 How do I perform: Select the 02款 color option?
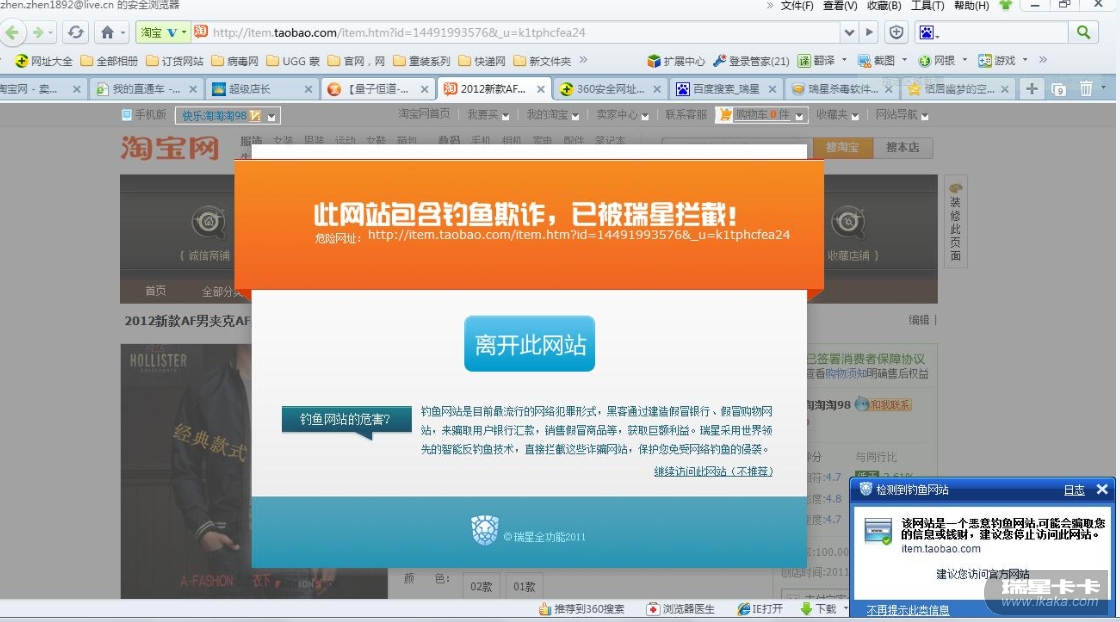tap(481, 586)
